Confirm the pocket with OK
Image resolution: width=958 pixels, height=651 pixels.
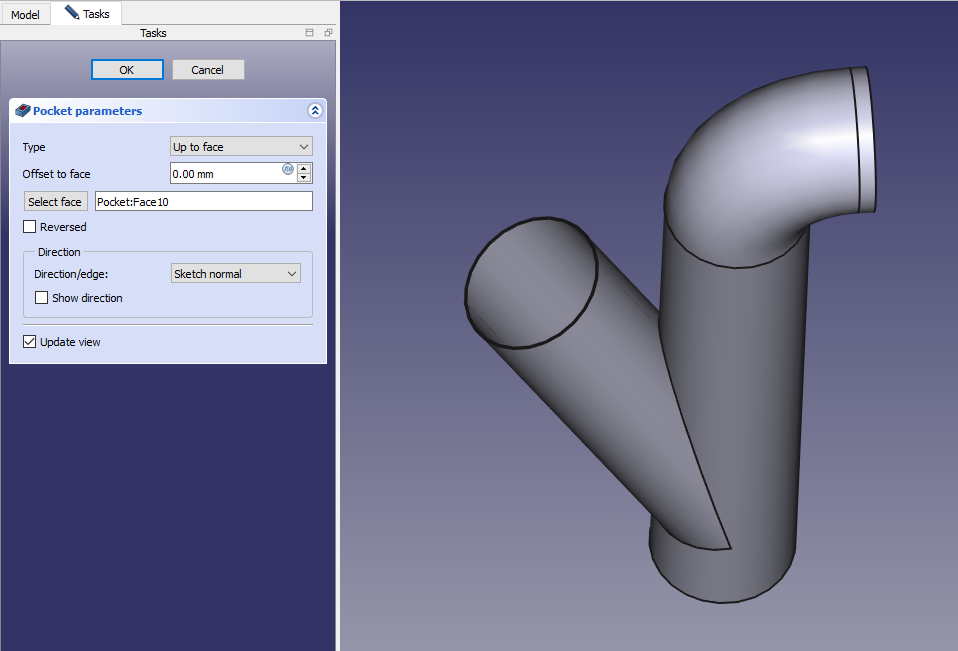click(x=126, y=70)
